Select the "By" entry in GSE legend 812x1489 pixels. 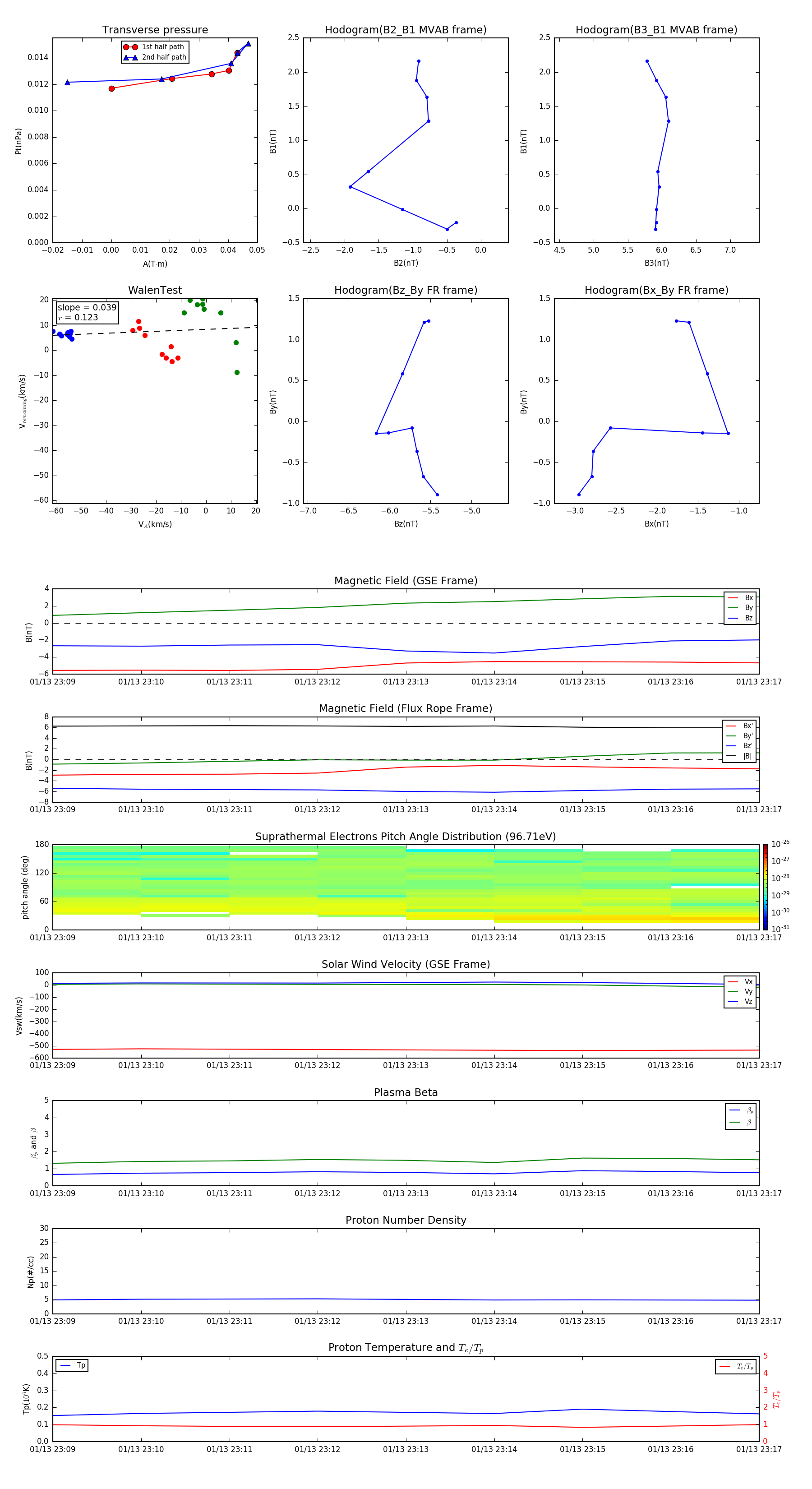(740, 607)
